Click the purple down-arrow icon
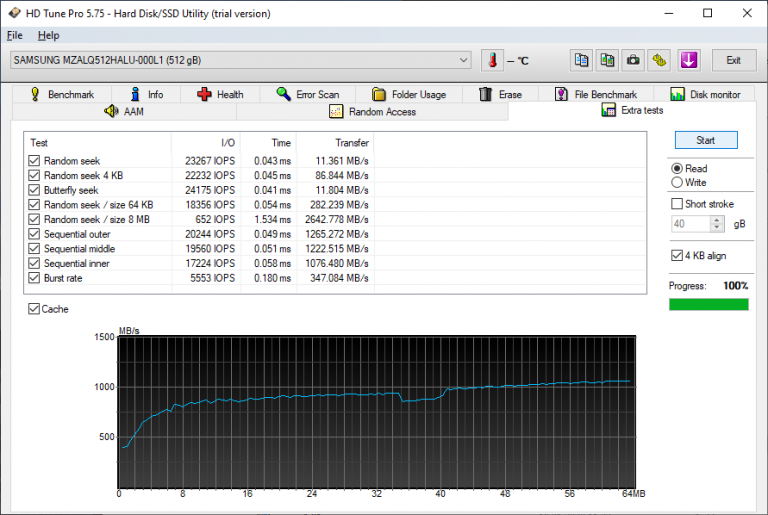This screenshot has width=768, height=515. click(x=688, y=60)
